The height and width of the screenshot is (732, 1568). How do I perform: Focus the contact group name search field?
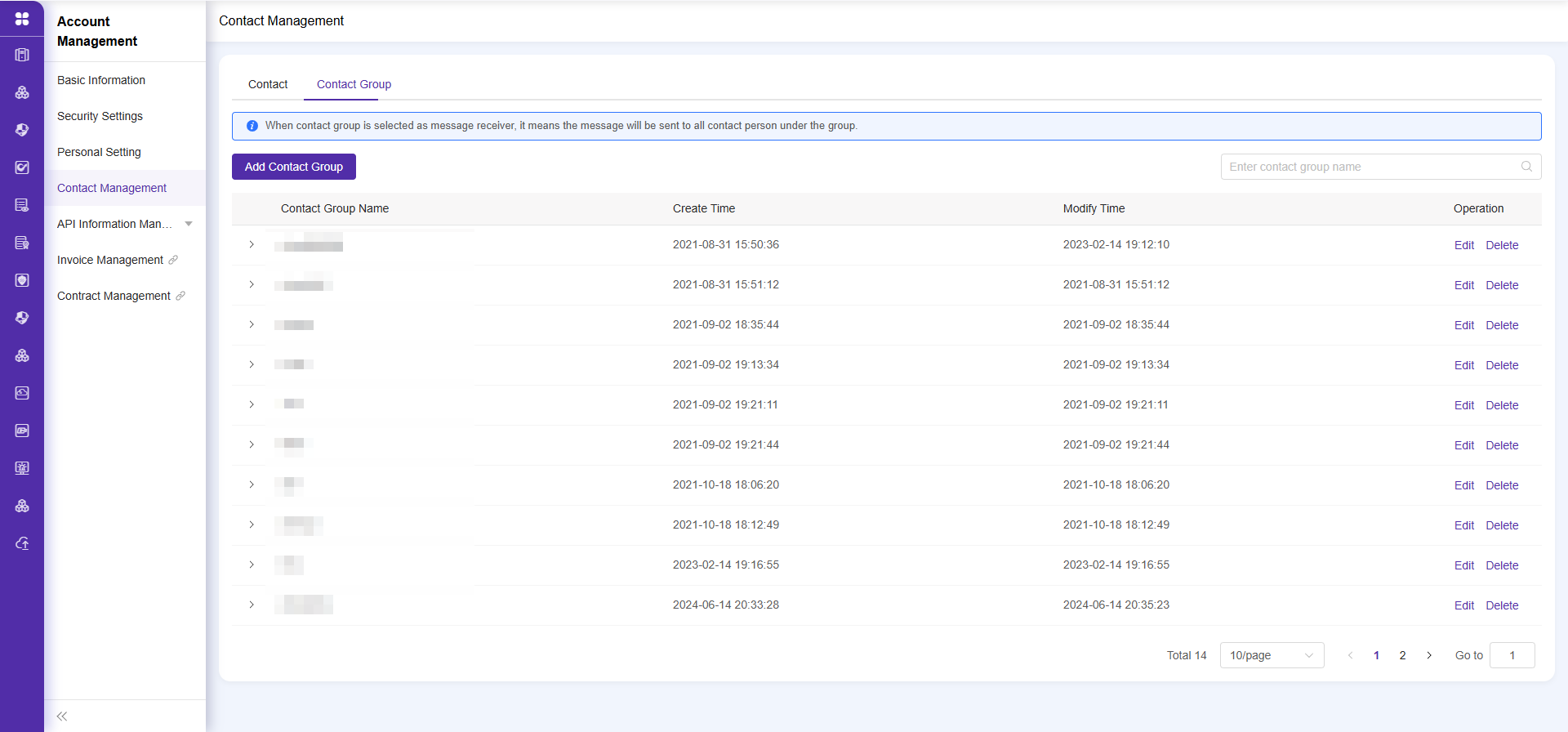pyautogui.click(x=1381, y=167)
